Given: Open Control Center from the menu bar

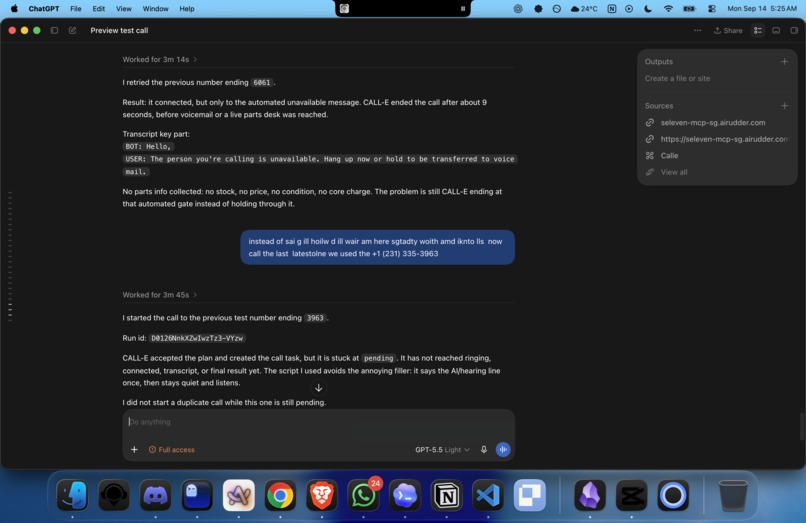Looking at the screenshot, I should 712,9.
